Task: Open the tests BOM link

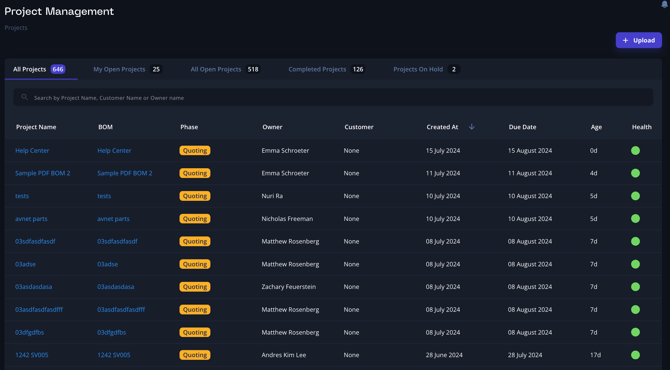Action: pyautogui.click(x=104, y=196)
